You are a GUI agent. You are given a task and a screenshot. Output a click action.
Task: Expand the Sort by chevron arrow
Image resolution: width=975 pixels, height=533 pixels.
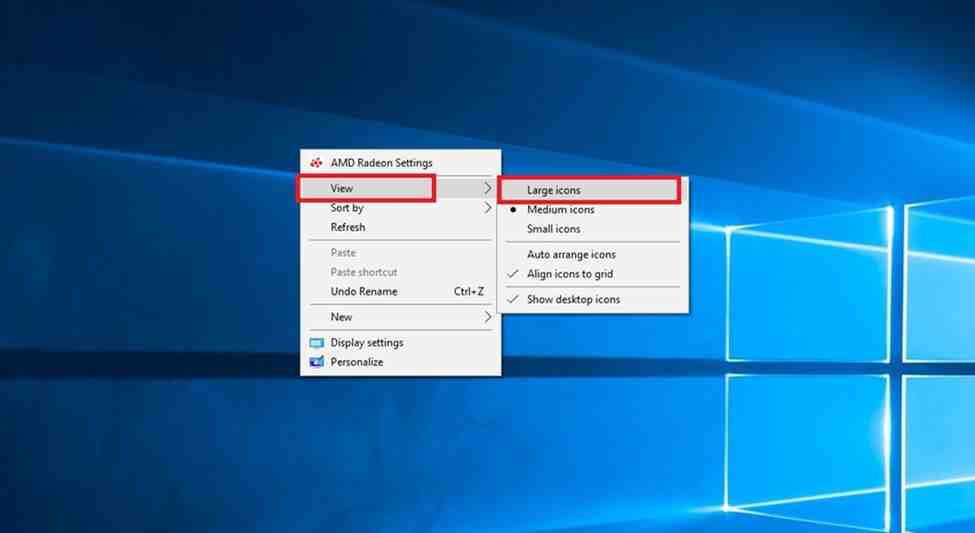(488, 208)
